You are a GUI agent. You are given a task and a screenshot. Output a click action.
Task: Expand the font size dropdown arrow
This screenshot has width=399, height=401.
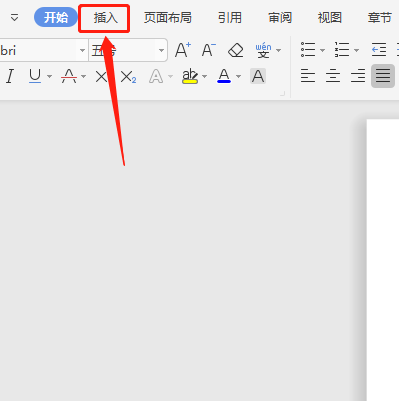161,51
